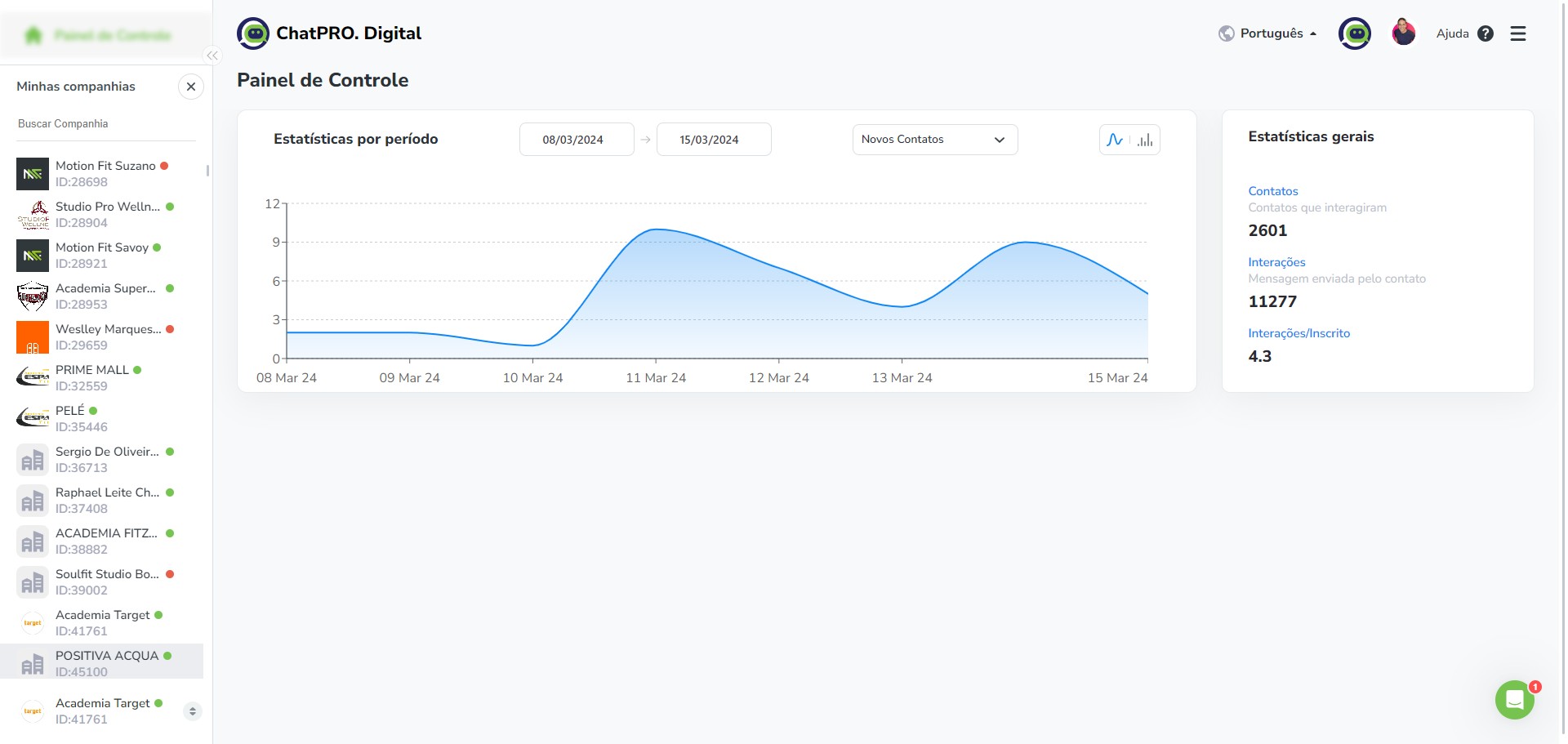Focus the Buscar Companhia search field

click(106, 124)
